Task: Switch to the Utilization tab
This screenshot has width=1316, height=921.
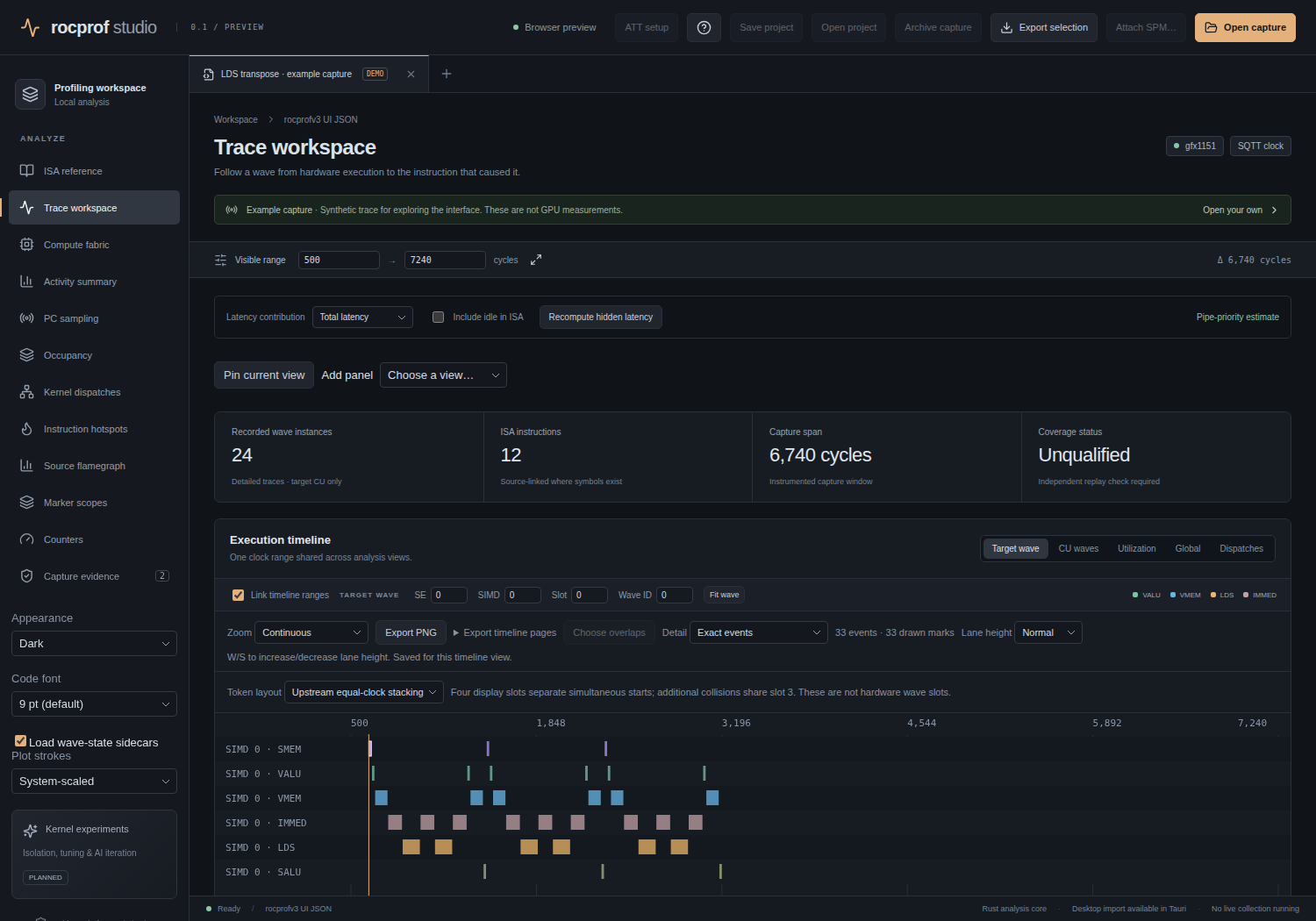Action: (x=1137, y=549)
